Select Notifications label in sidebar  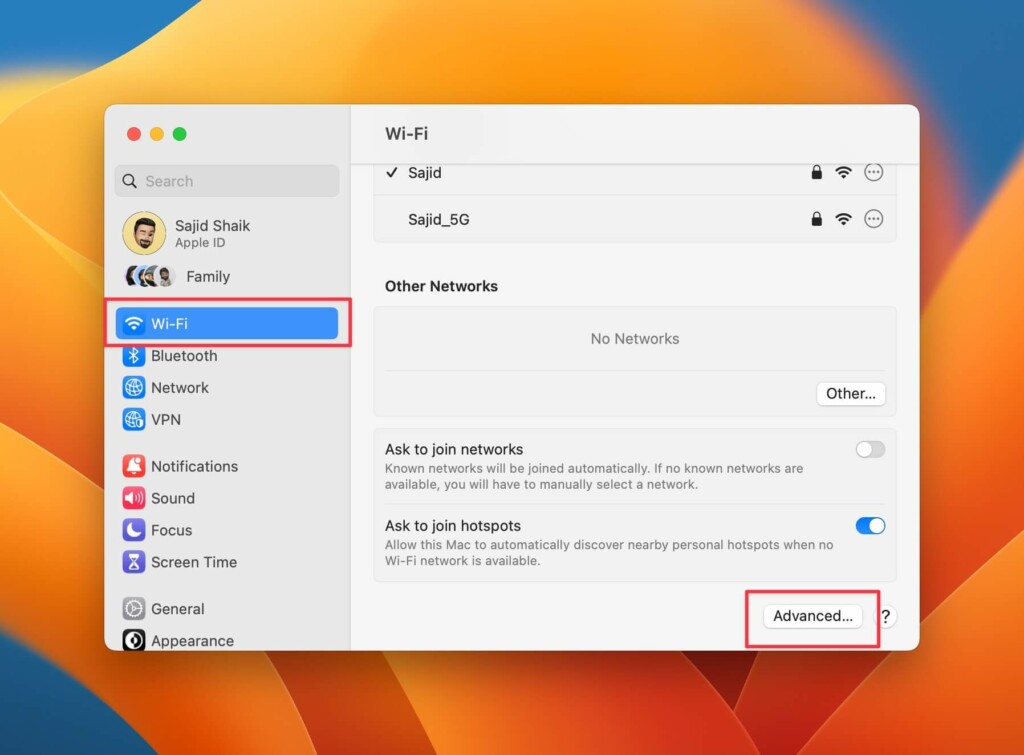(195, 466)
